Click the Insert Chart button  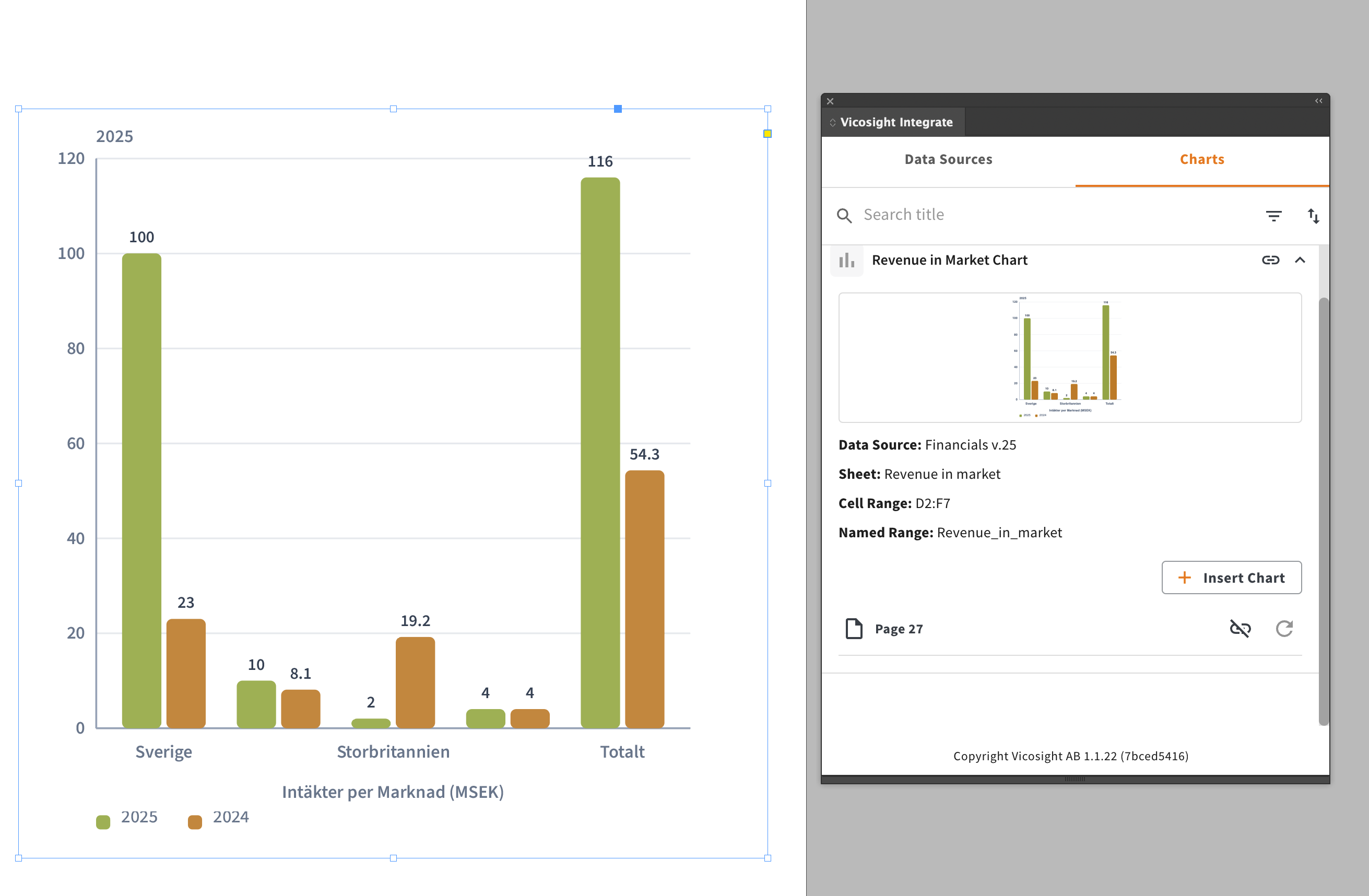pyautogui.click(x=1231, y=577)
